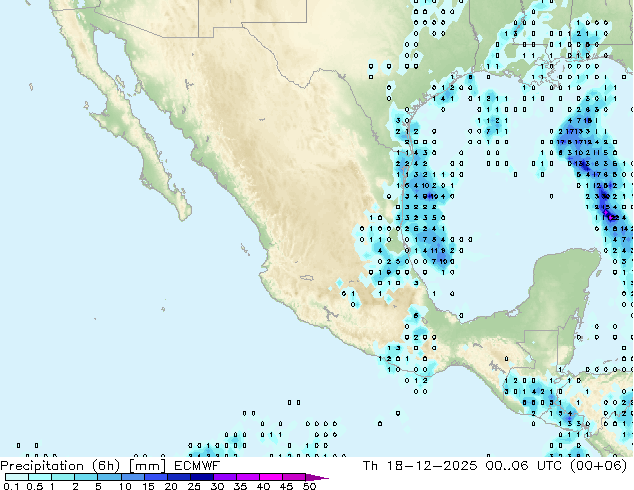Click the date 'Th 18-12-2025'
The width and height of the screenshot is (634, 490).
[x=420, y=466]
